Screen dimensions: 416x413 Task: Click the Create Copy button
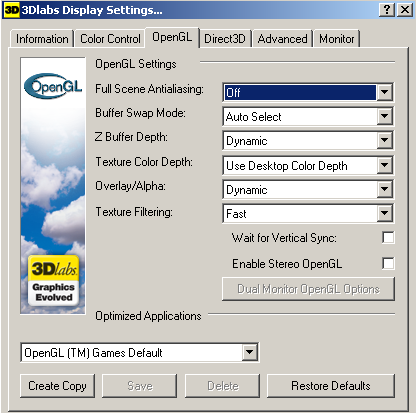[57, 386]
